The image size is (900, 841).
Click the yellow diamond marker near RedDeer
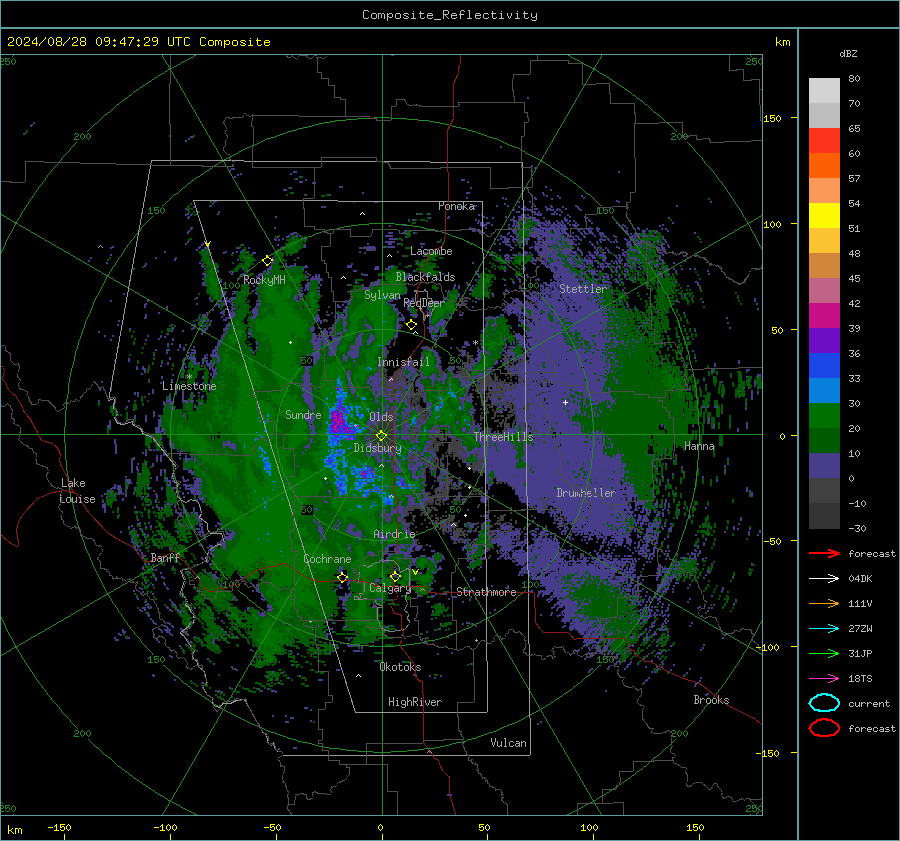pos(411,325)
